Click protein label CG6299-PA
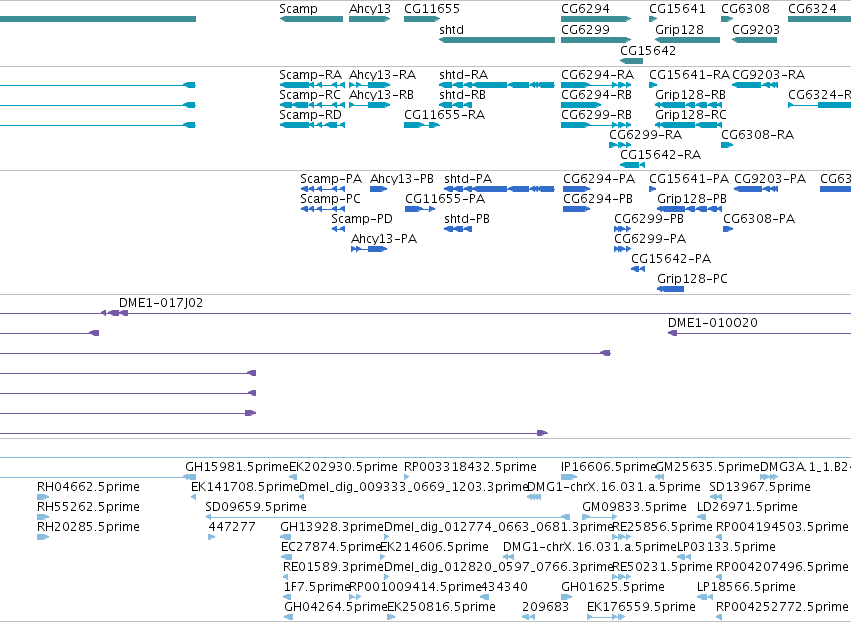This screenshot has height=622, width=851. pyautogui.click(x=650, y=239)
